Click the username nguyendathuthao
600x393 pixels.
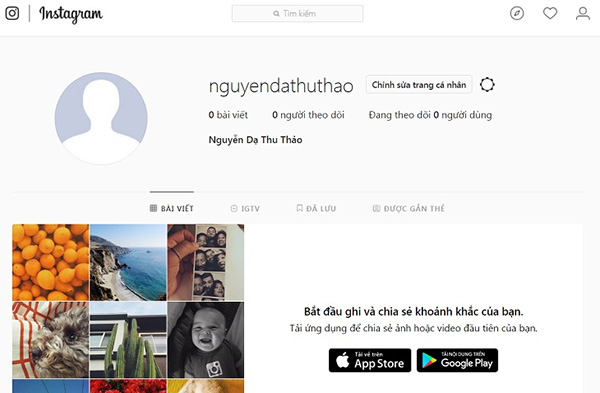click(281, 86)
